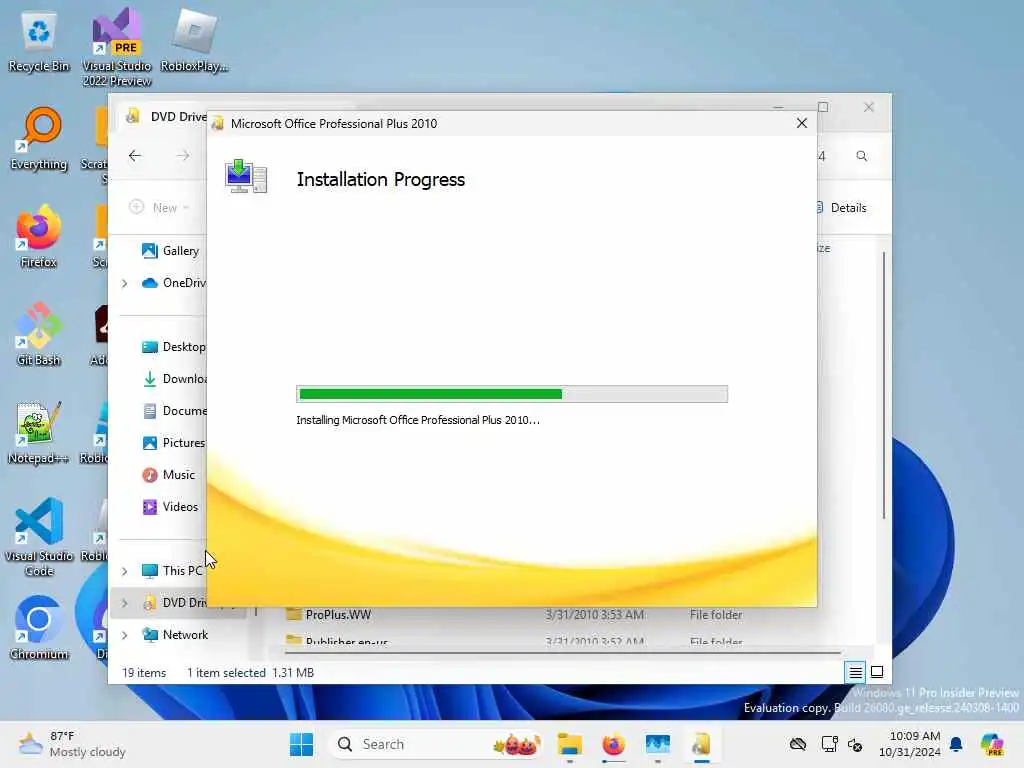The width and height of the screenshot is (1024, 768).
Task: Open the Recycle Bin desktop icon
Action: pos(39,42)
